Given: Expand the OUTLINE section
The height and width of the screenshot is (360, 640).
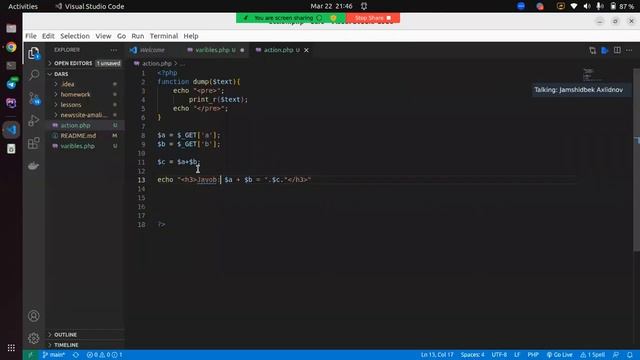Looking at the screenshot, I should (x=84, y=335).
